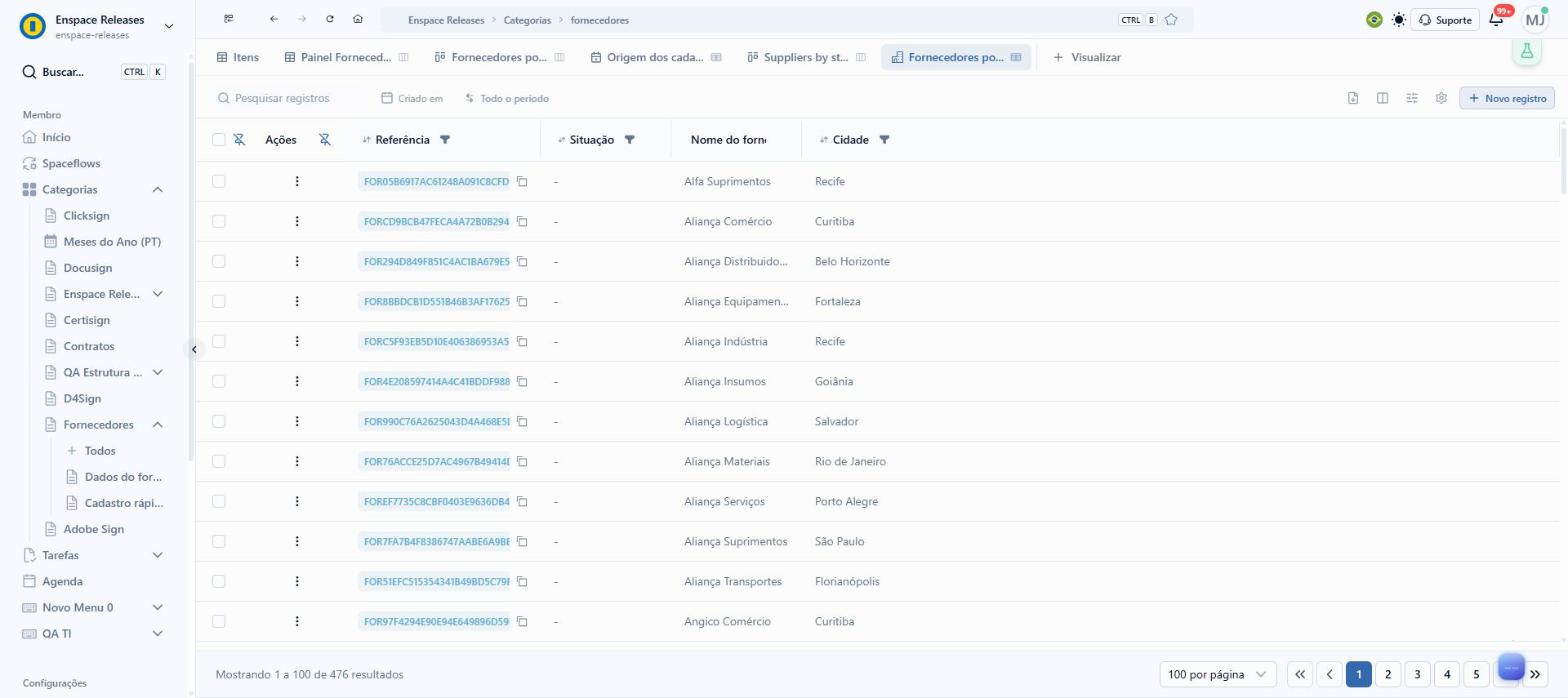1568x698 pixels.
Task: Switch theme using the sun icon
Action: point(1398,19)
